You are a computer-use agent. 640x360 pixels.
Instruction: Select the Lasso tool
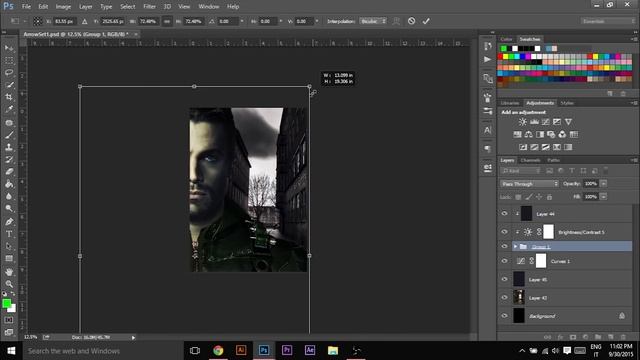click(9, 73)
